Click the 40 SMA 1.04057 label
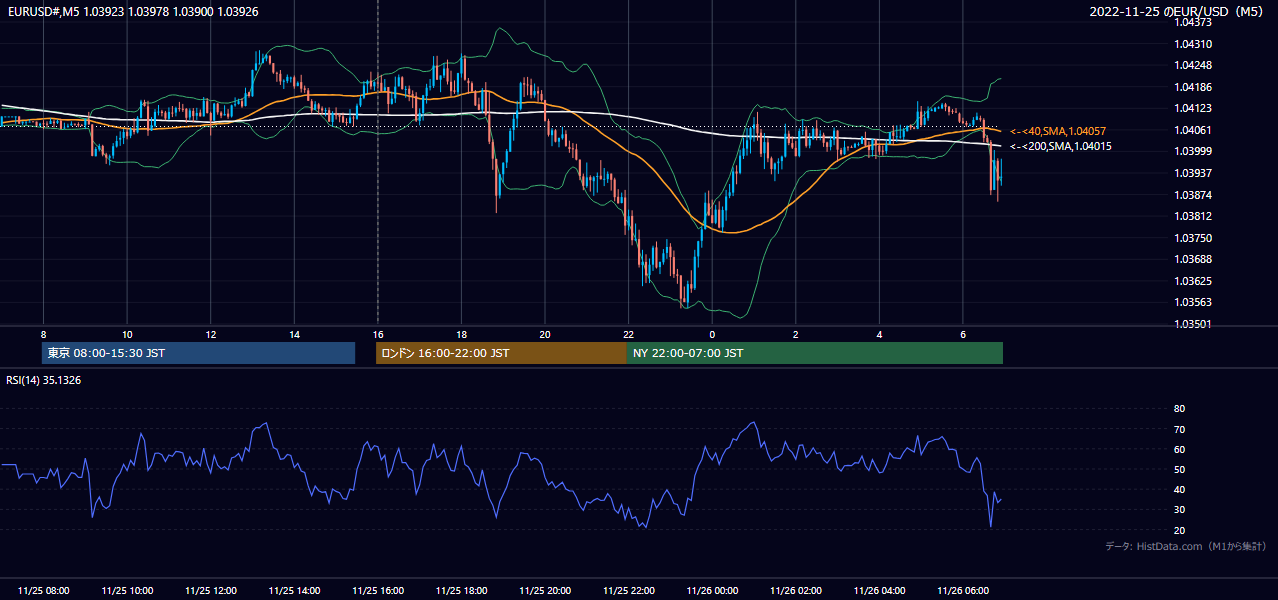 [x=1057, y=132]
